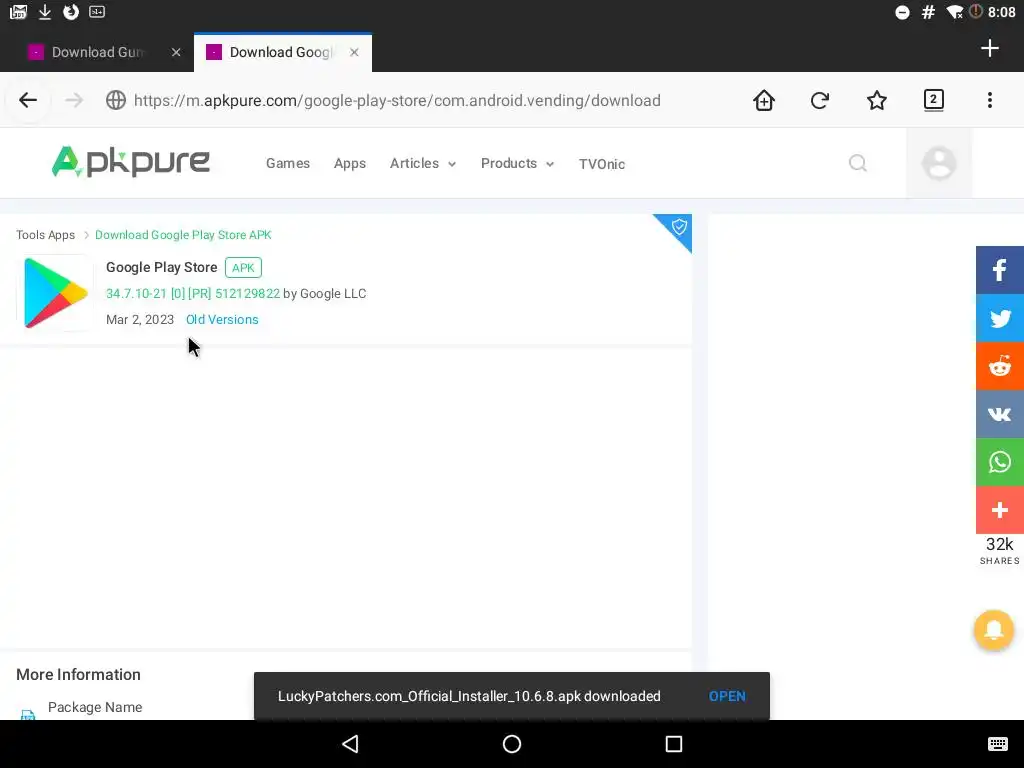
Task: Open the user account avatar
Action: coord(938,163)
